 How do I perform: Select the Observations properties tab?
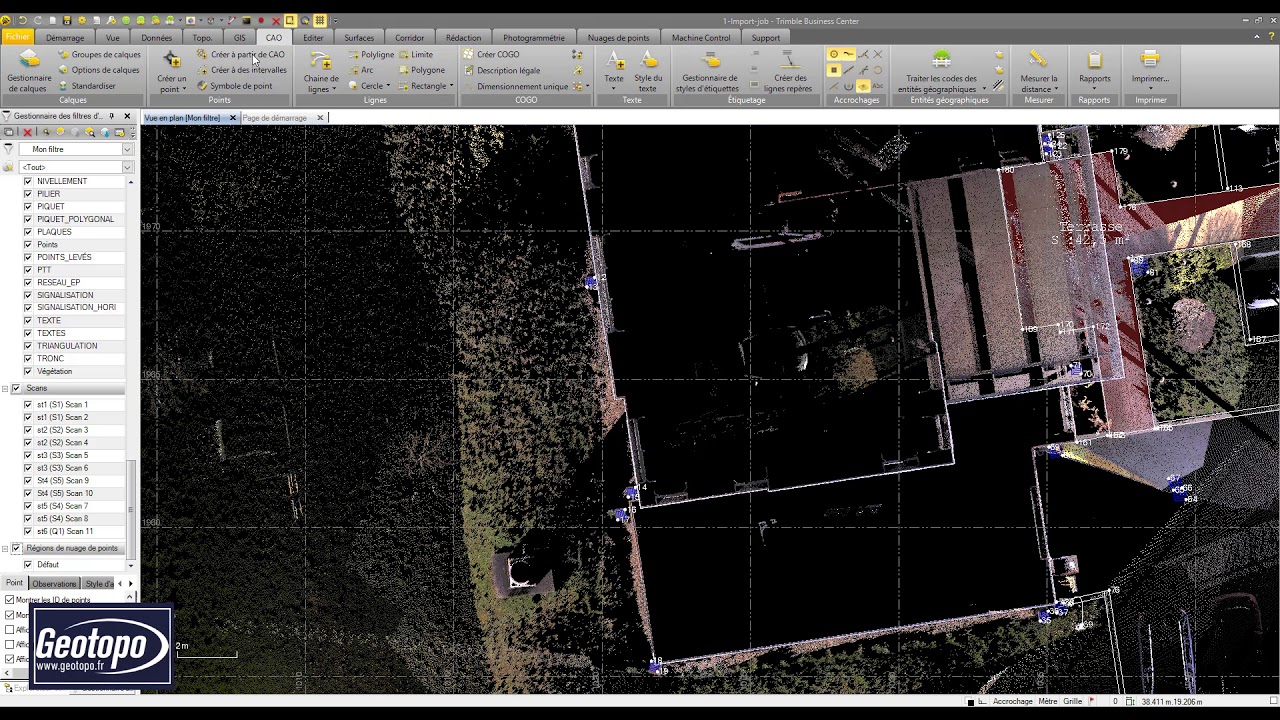[54, 584]
